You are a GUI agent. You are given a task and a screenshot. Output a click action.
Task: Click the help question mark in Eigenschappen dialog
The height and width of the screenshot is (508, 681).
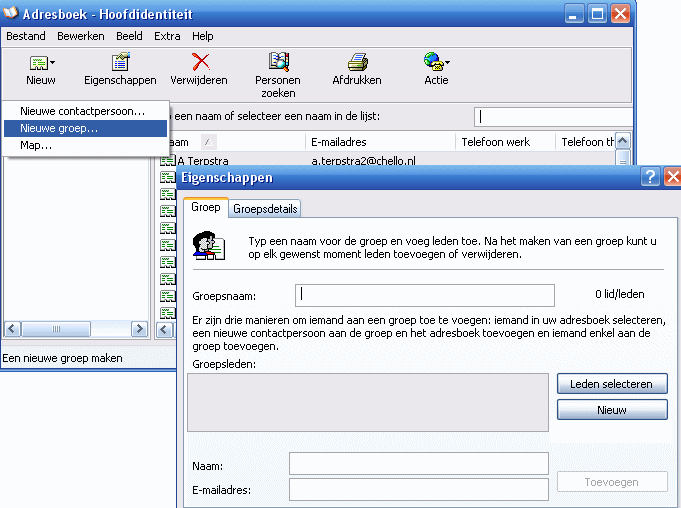[651, 177]
